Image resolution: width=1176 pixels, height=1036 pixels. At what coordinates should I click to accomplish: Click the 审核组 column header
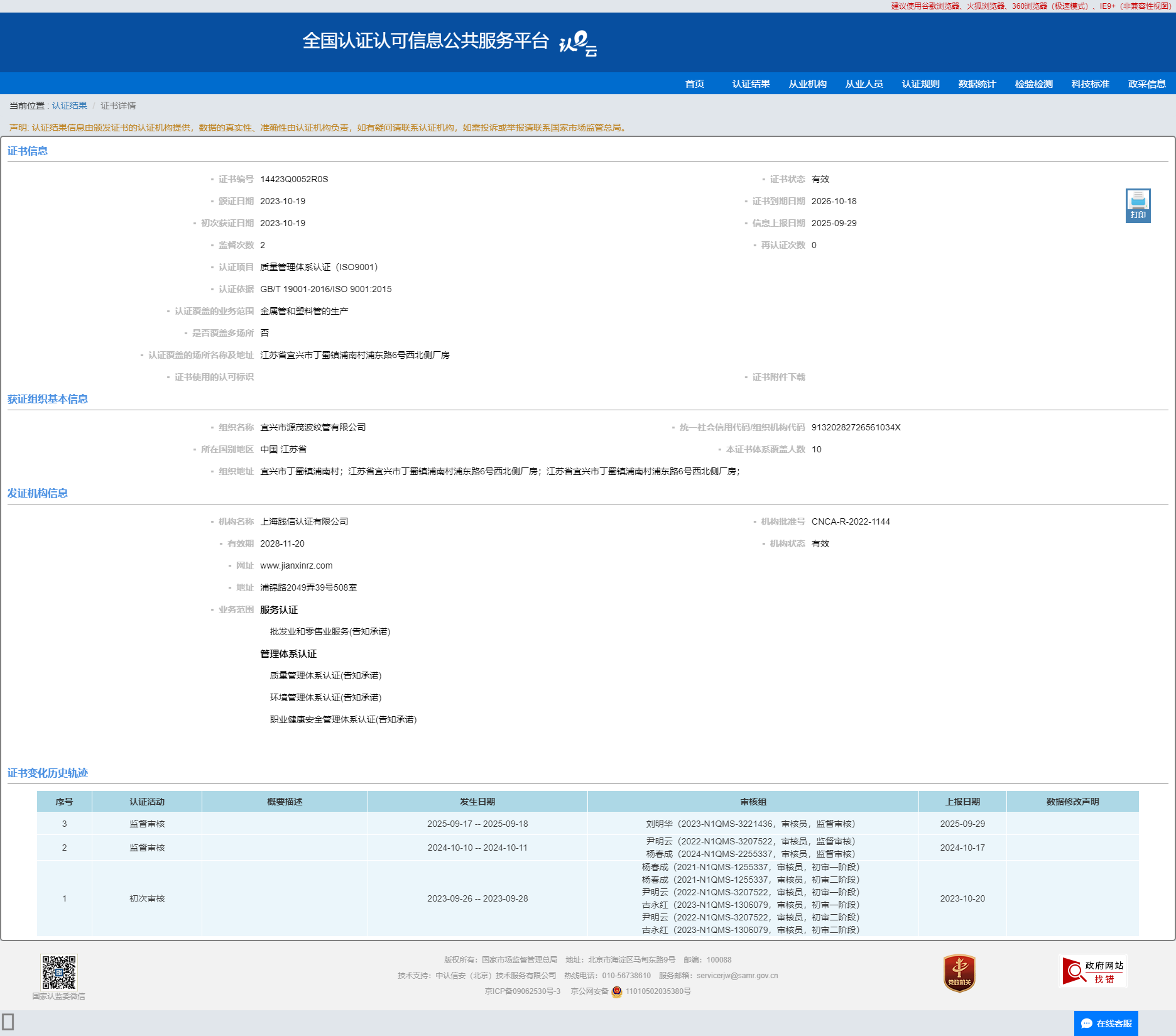pyautogui.click(x=753, y=802)
